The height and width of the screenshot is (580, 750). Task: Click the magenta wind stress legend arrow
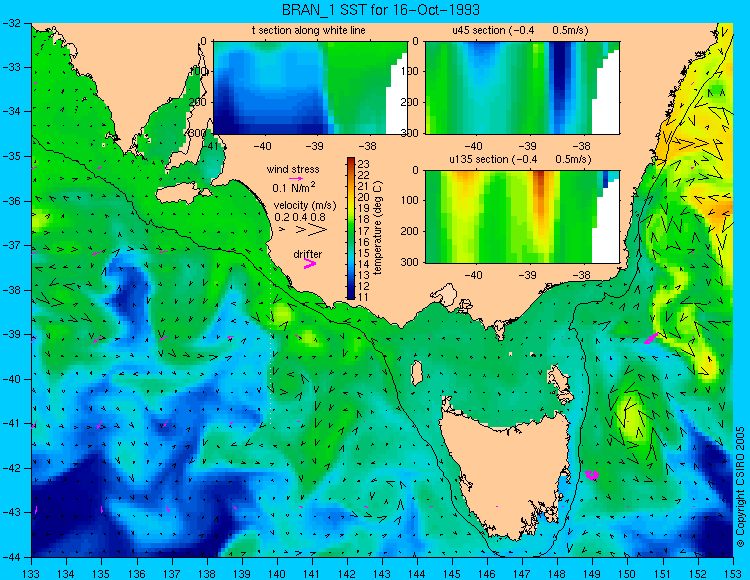click(x=296, y=178)
